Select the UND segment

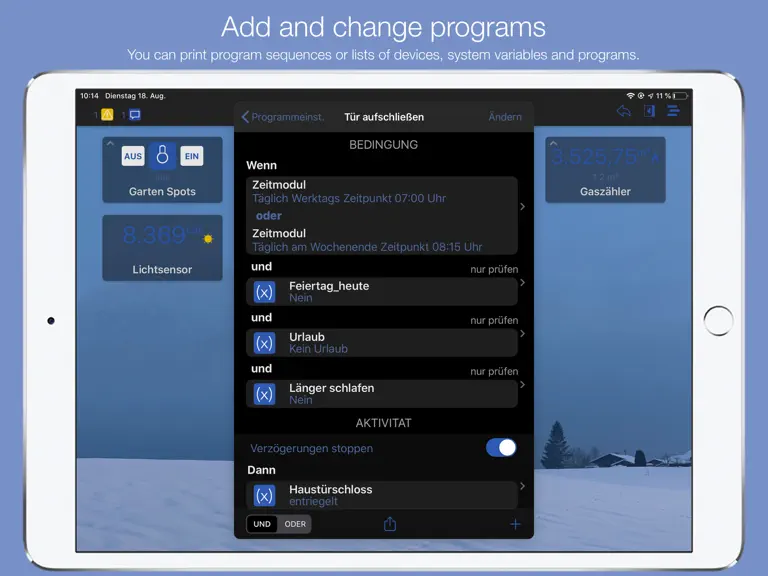click(262, 524)
